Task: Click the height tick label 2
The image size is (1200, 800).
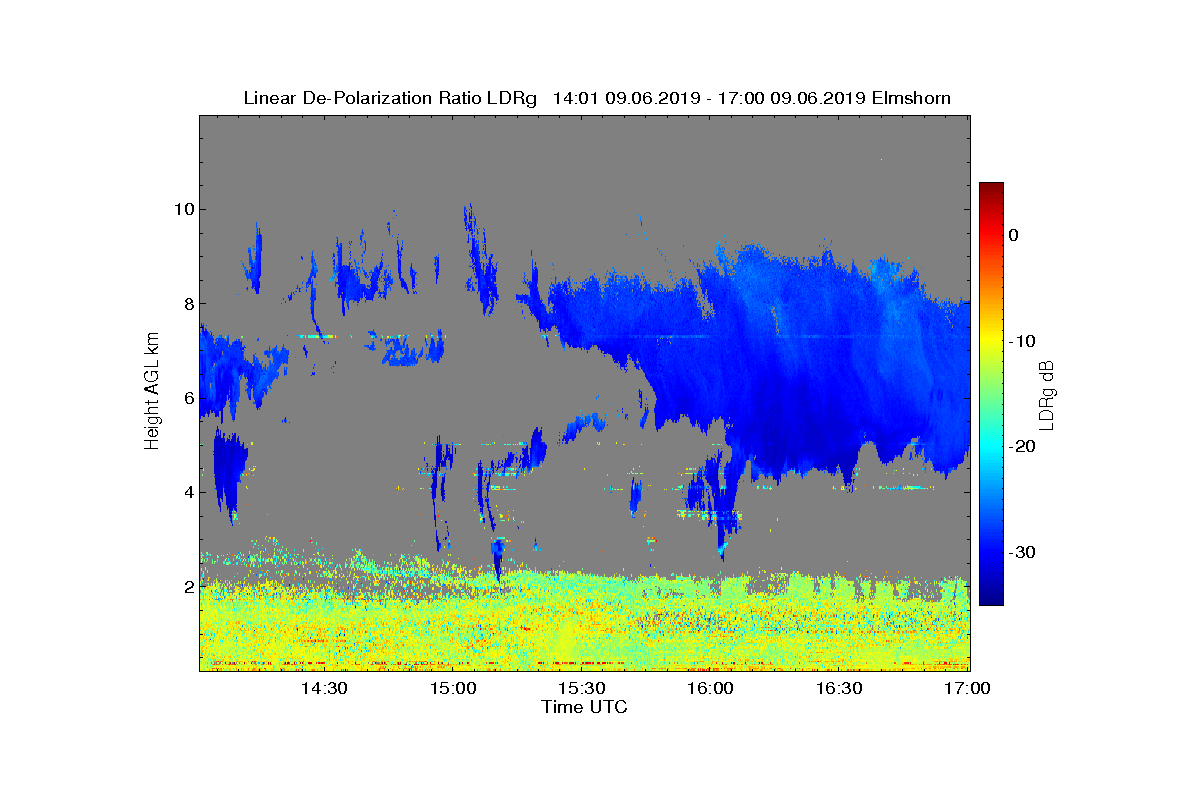Action: tap(187, 585)
